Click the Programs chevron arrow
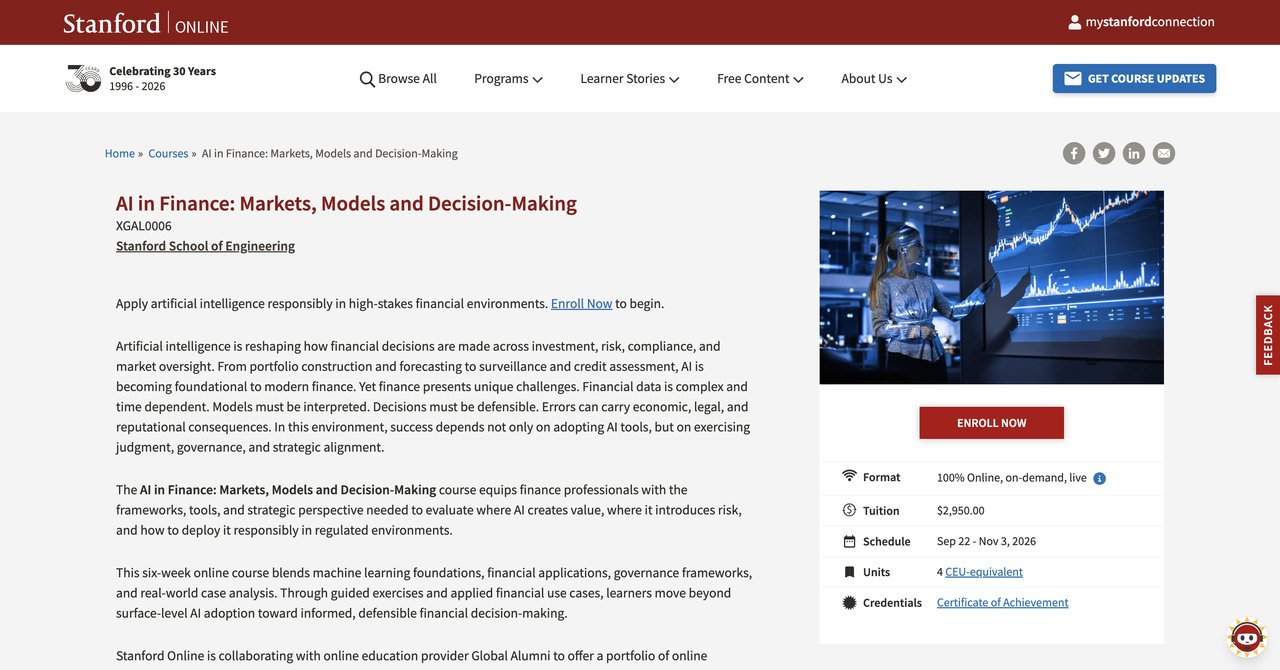Screen dimensions: 1280x670 pyautogui.click(x=537, y=80)
